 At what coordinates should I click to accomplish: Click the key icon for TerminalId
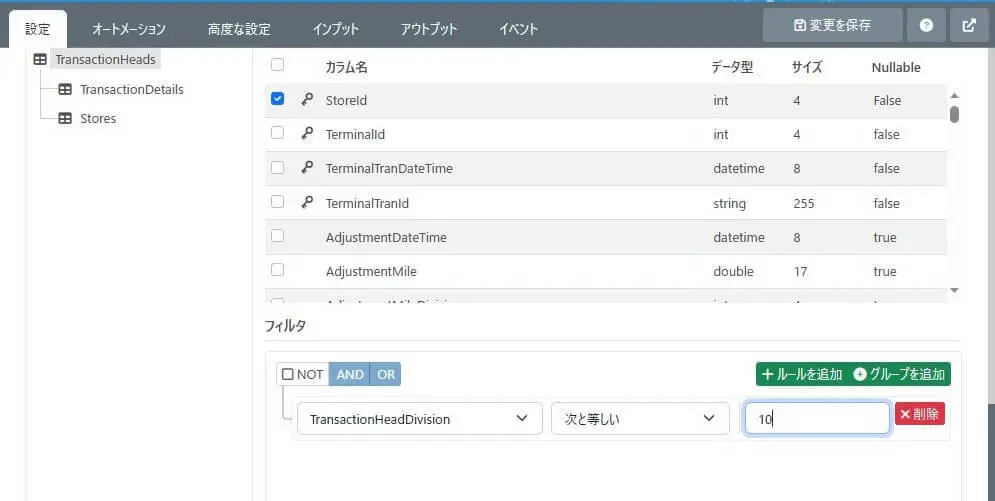click(307, 133)
